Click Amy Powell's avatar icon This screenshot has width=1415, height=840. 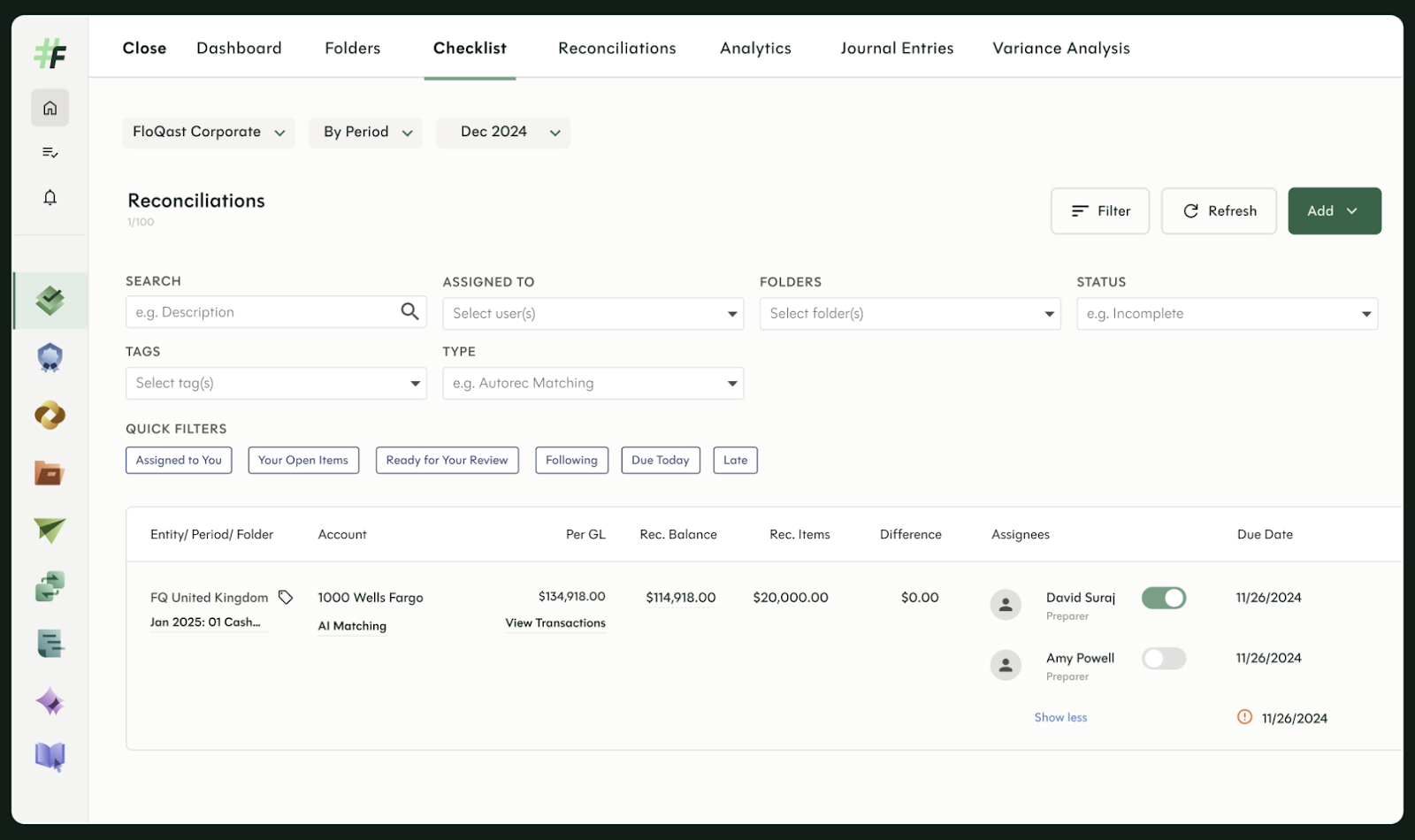click(1006, 665)
